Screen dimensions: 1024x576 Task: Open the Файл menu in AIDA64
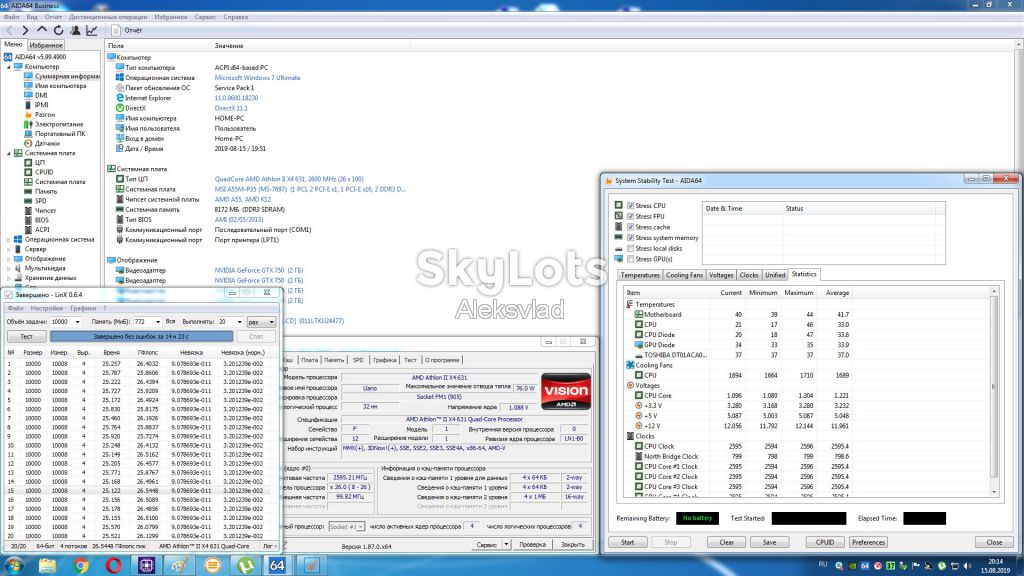(x=11, y=17)
